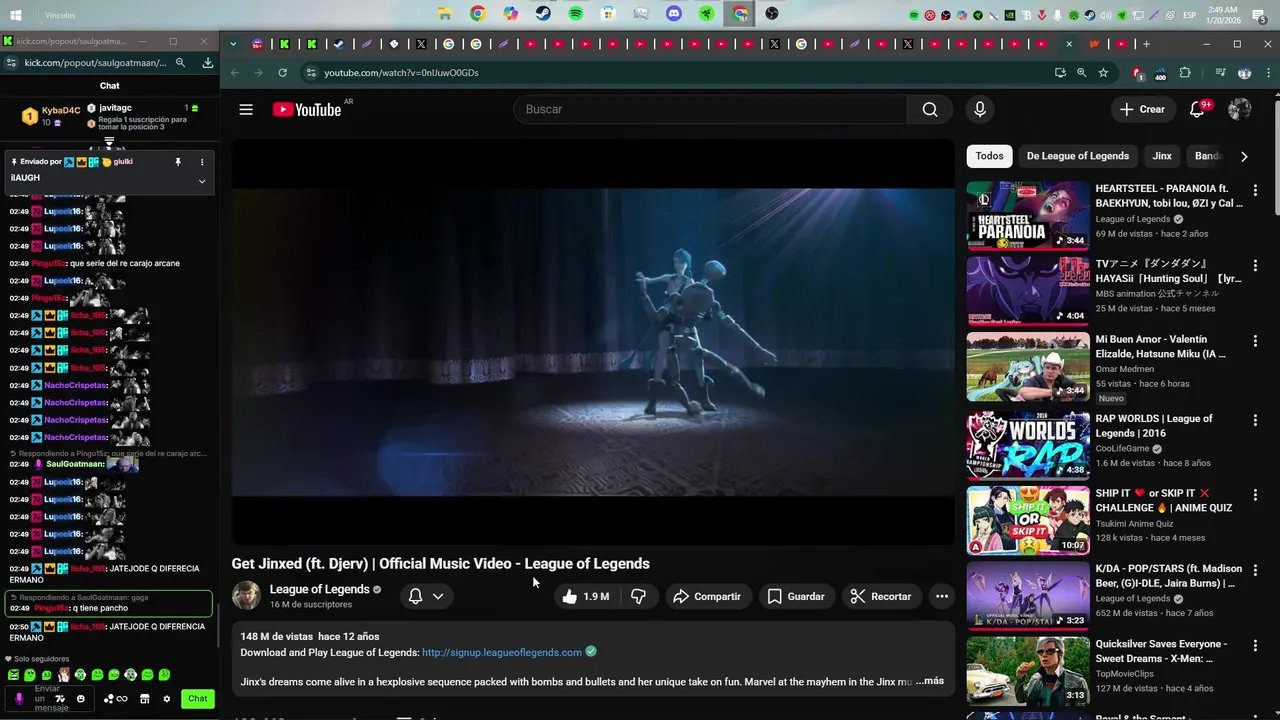The height and width of the screenshot is (720, 1280).
Task: Open signup.leagueoflegends.com link in description
Action: tap(502, 652)
